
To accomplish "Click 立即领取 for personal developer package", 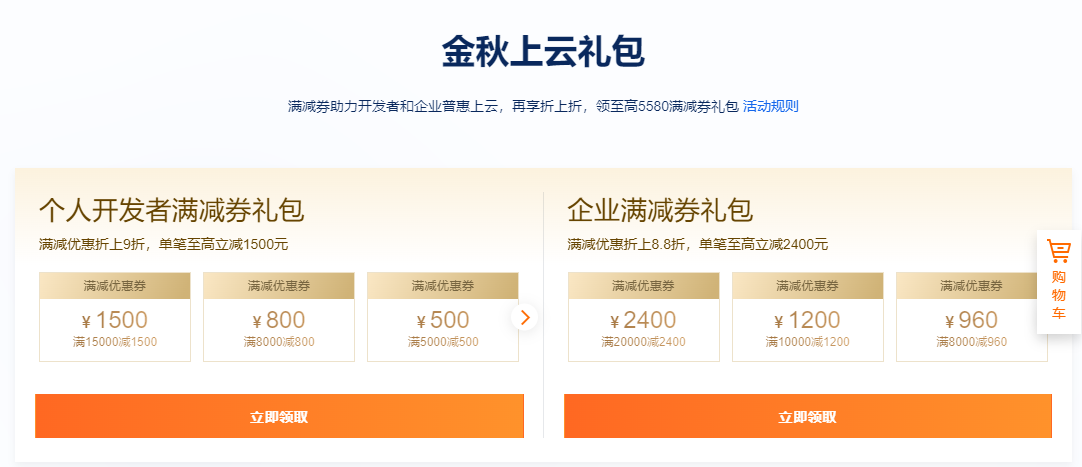I will [279, 416].
